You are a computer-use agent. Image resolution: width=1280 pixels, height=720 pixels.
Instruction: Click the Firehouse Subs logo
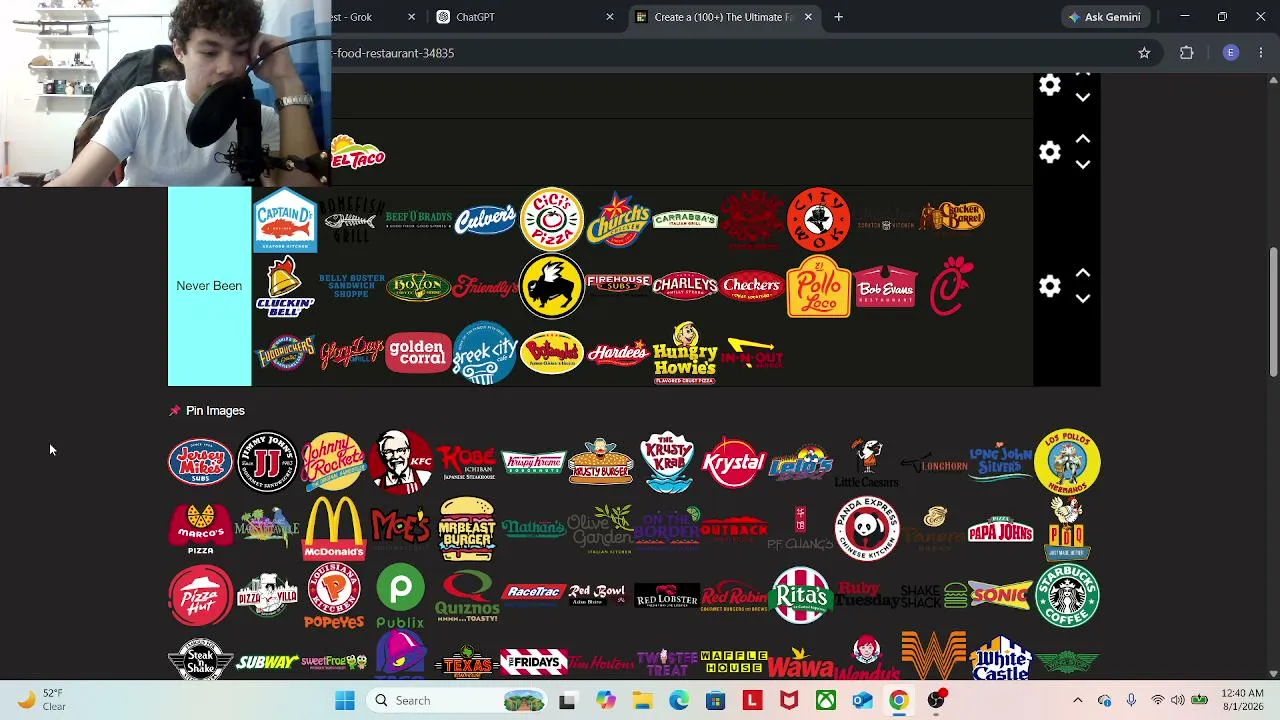618,286
